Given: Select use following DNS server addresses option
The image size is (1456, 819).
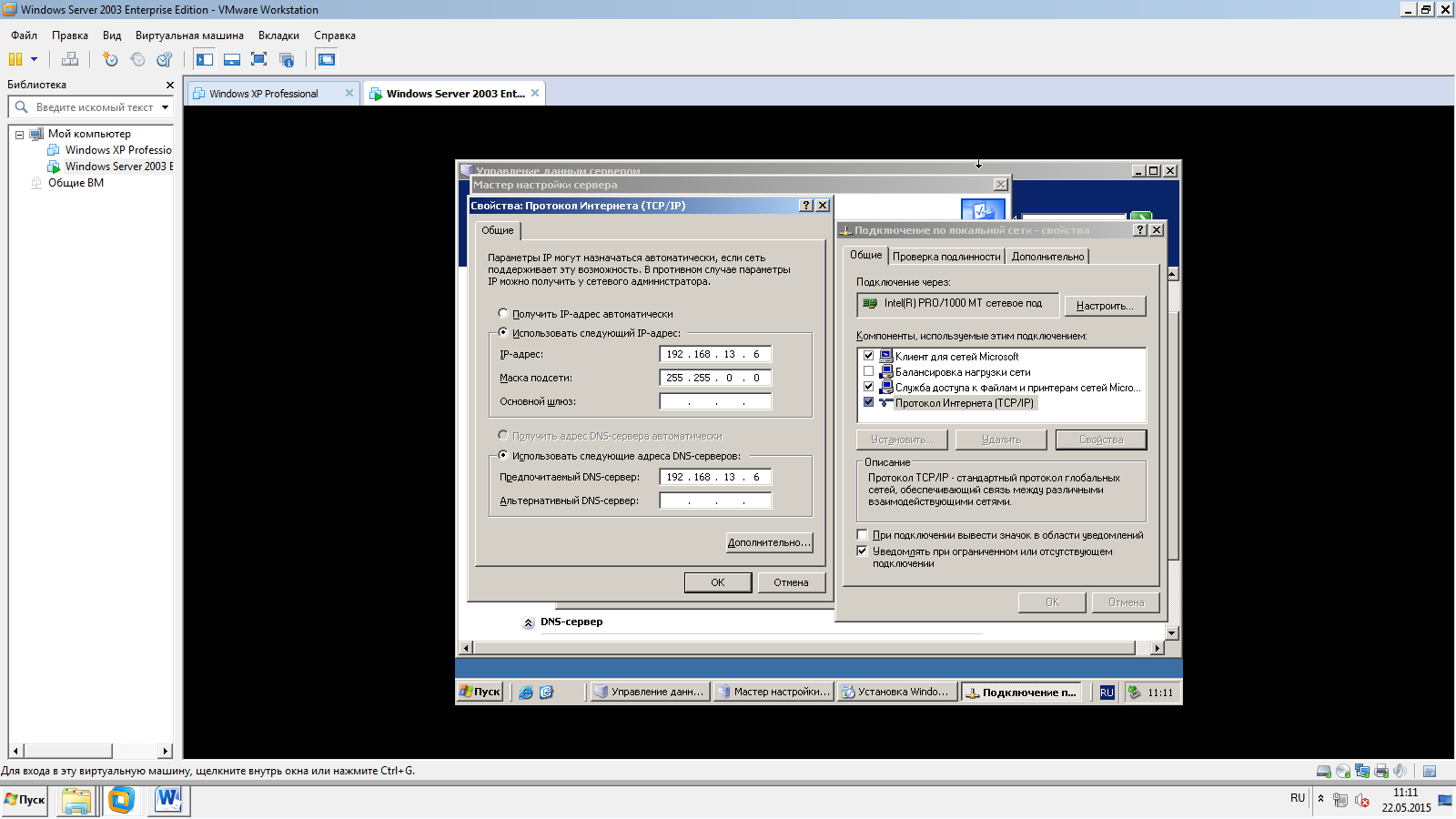Looking at the screenshot, I should coord(503,455).
